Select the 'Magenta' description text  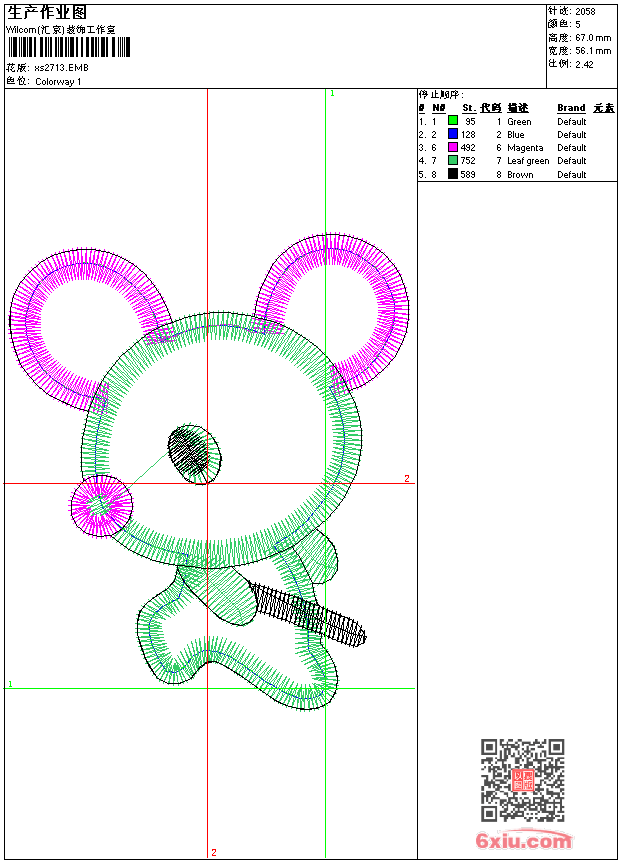[x=525, y=148]
